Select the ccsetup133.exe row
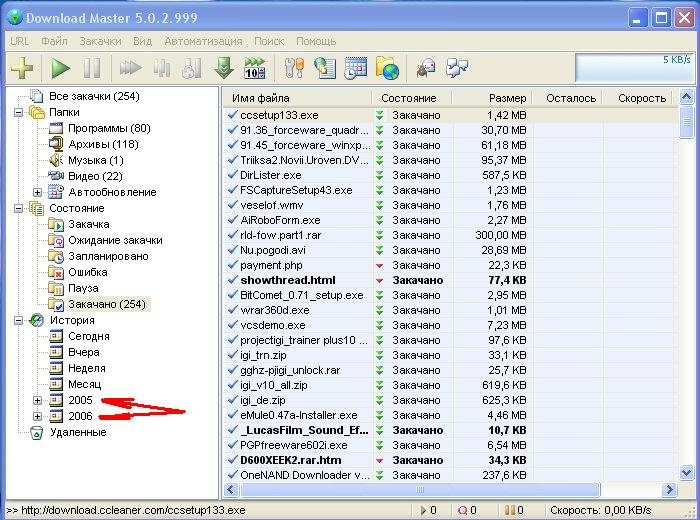700x520 pixels. (450, 115)
